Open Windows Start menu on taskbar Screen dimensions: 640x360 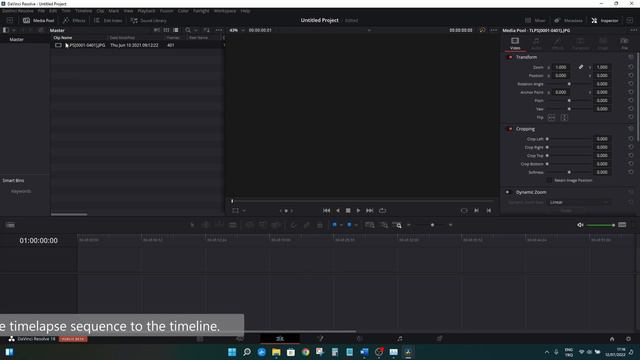point(232,352)
